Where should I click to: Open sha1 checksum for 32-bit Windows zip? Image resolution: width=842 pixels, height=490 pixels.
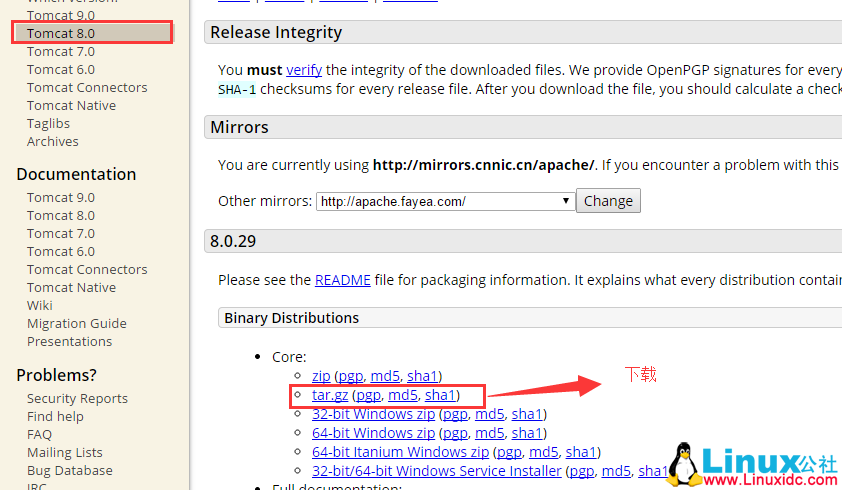click(527, 414)
